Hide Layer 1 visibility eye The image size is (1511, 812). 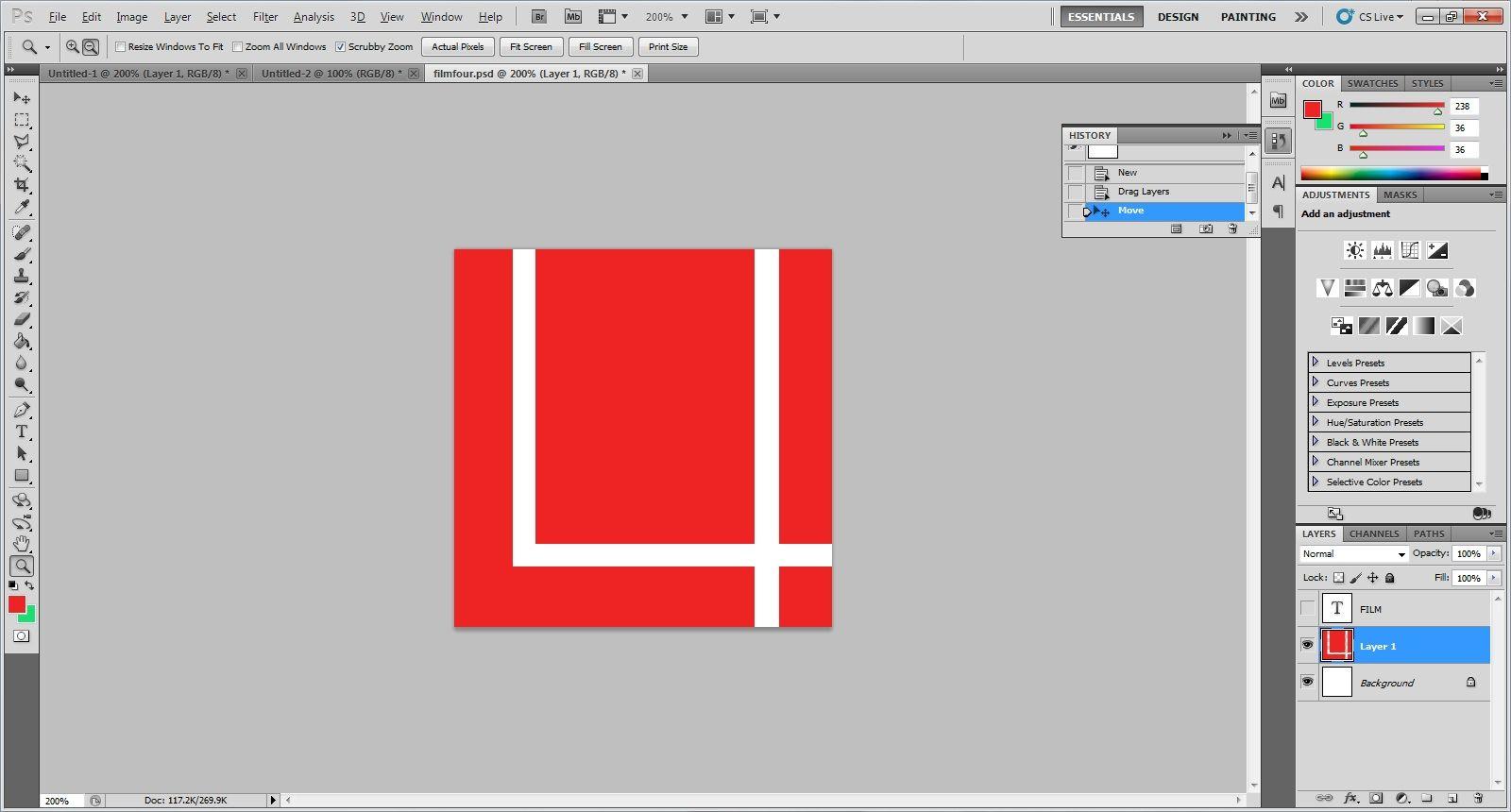[1307, 645]
